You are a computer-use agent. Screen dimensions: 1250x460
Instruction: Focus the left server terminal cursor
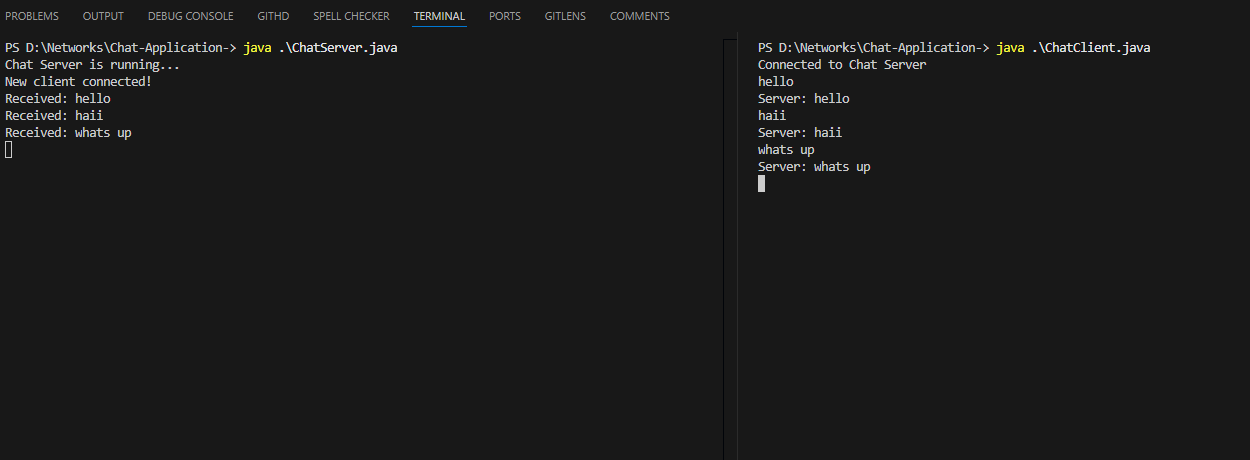coord(9,150)
